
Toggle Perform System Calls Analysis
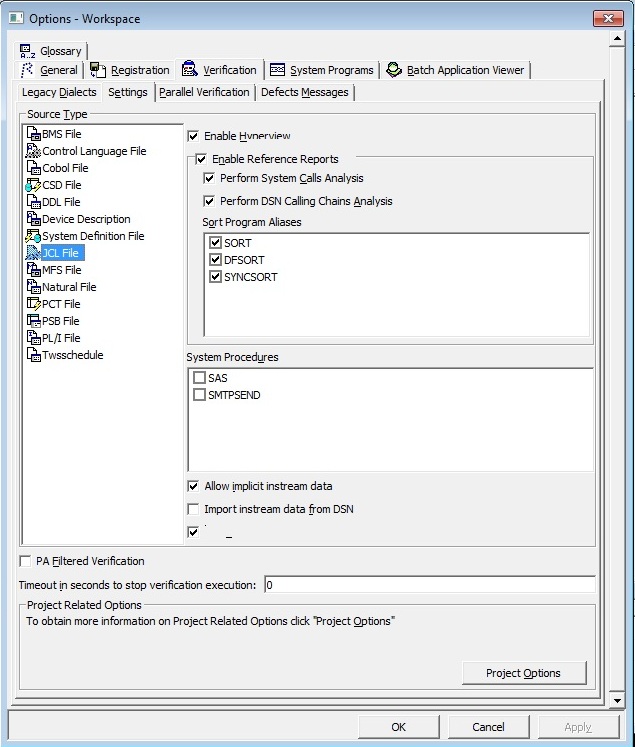click(x=209, y=178)
